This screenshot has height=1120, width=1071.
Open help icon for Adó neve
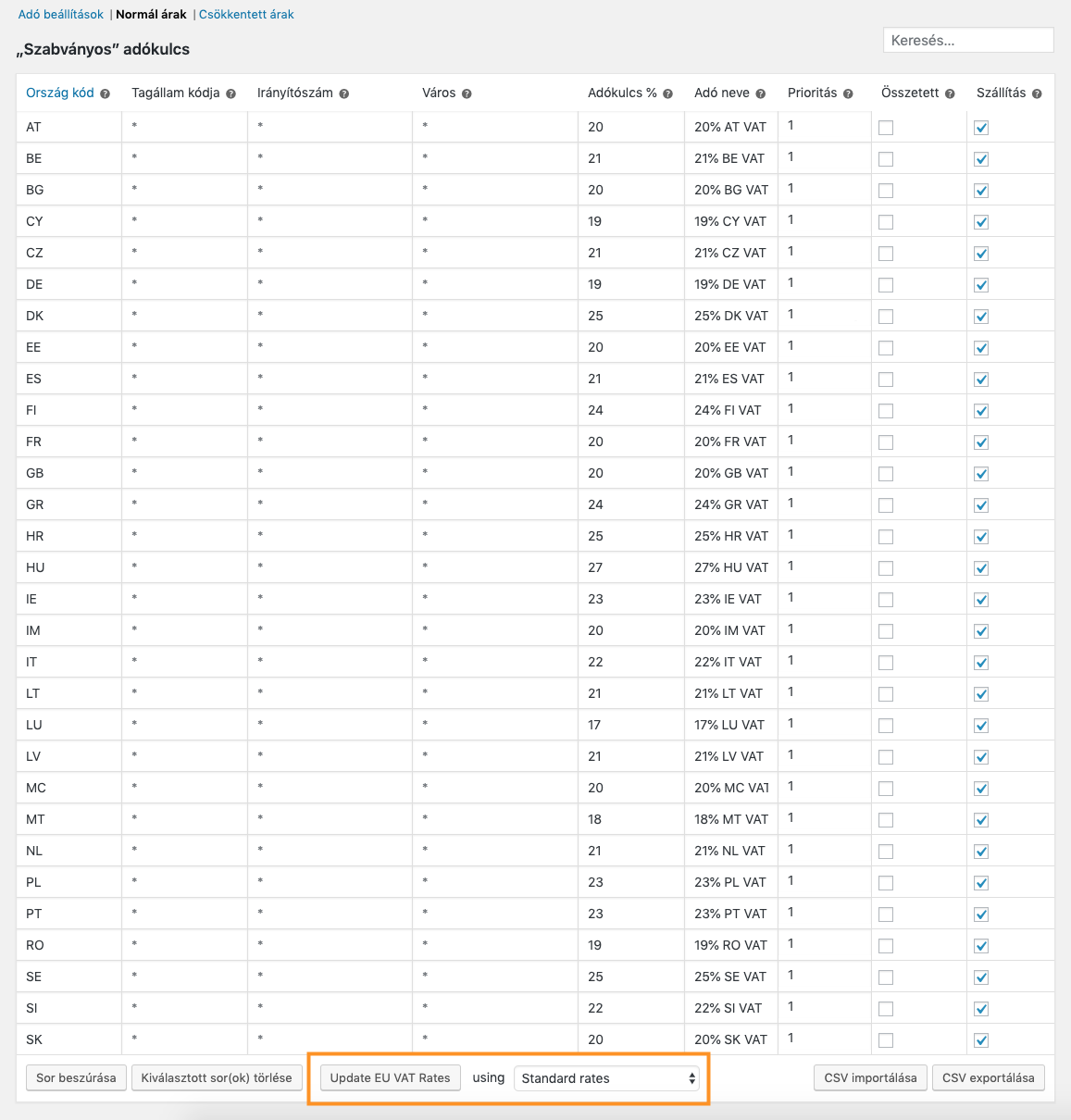click(759, 93)
